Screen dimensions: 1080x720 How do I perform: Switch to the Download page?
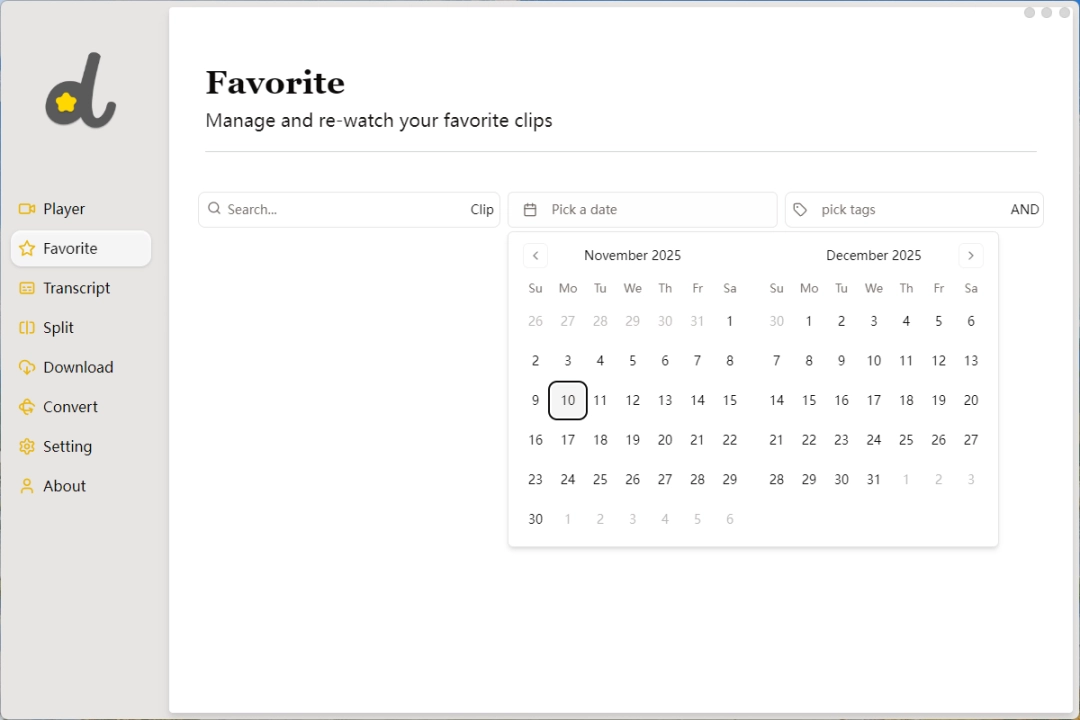pyautogui.click(x=78, y=367)
